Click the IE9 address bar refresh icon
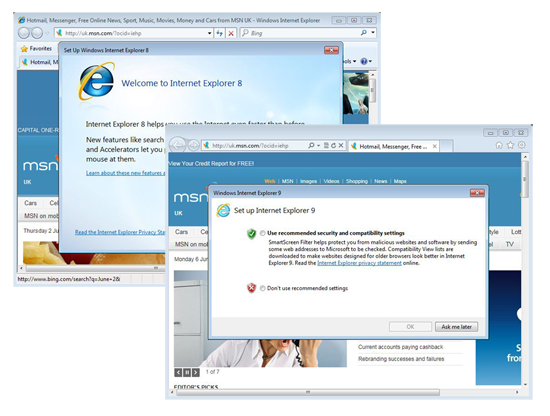Image resolution: width=550 pixels, height=416 pixels. (333, 145)
